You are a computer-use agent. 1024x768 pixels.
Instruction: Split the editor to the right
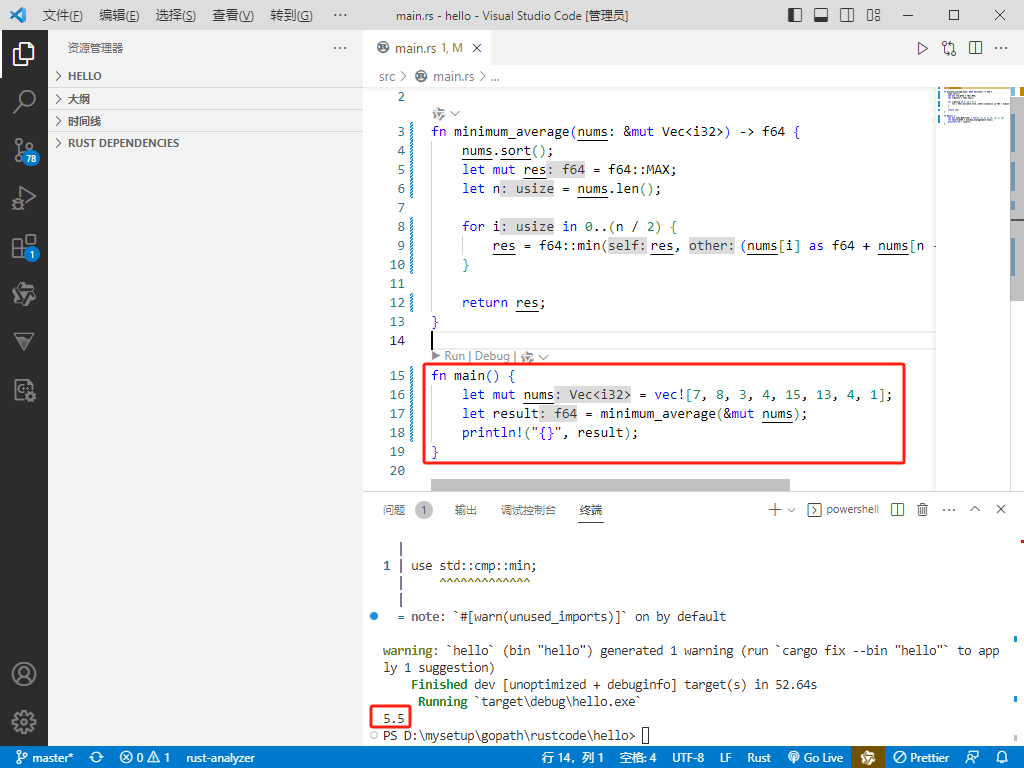[976, 48]
